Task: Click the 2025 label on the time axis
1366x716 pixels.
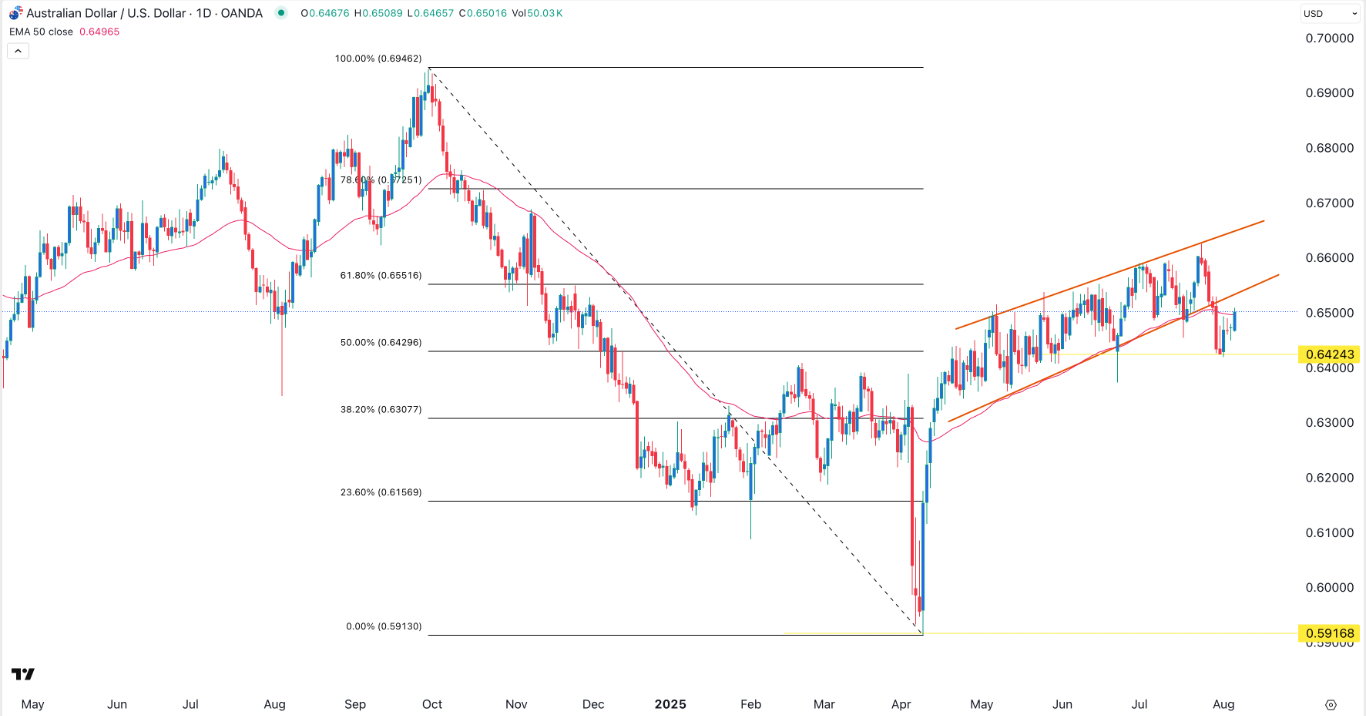Action: [x=670, y=704]
